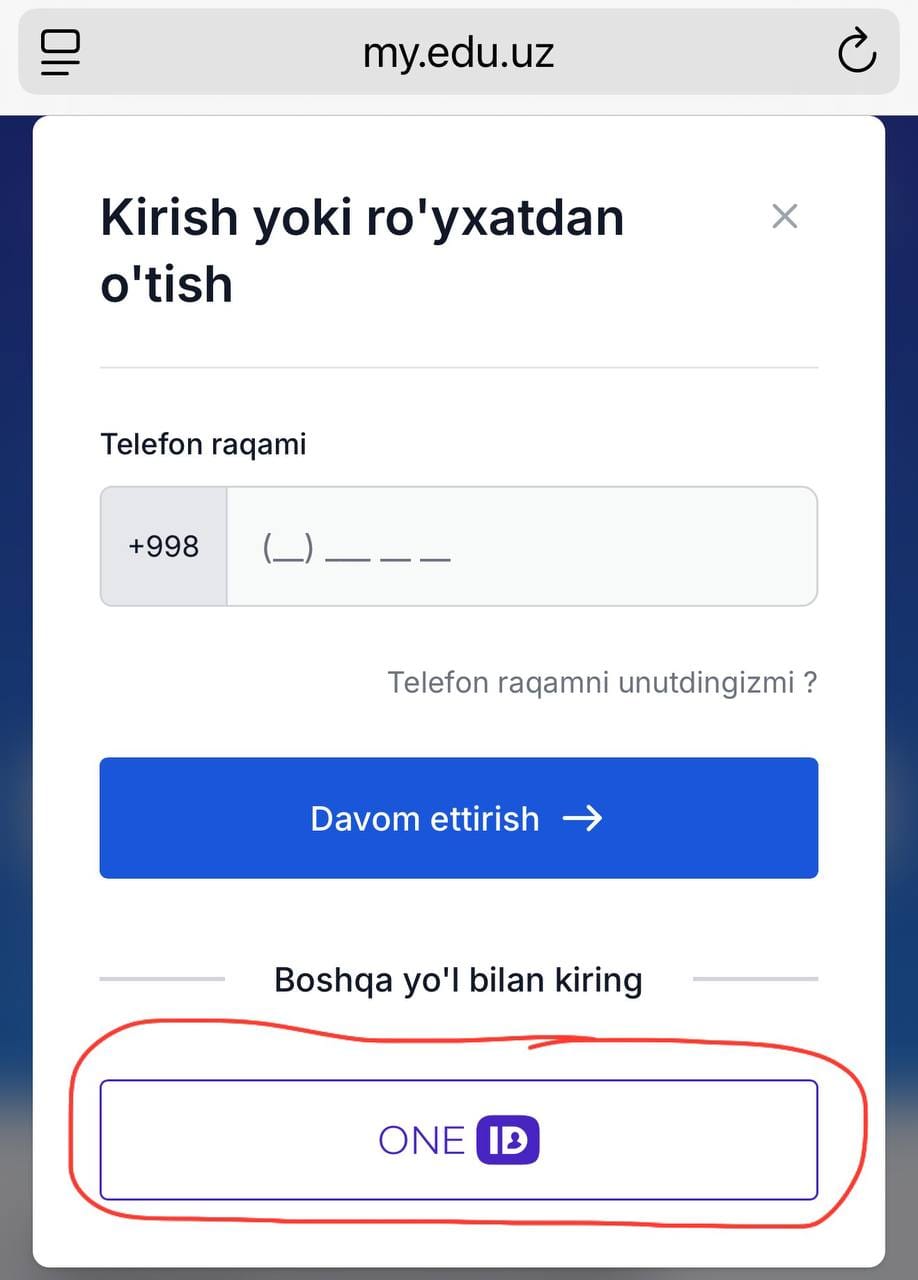Sign in with the ONE ID button

[459, 1140]
